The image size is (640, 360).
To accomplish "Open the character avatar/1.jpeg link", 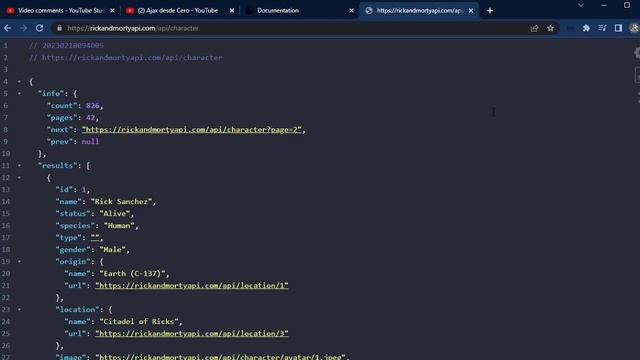I will click(x=220, y=357).
